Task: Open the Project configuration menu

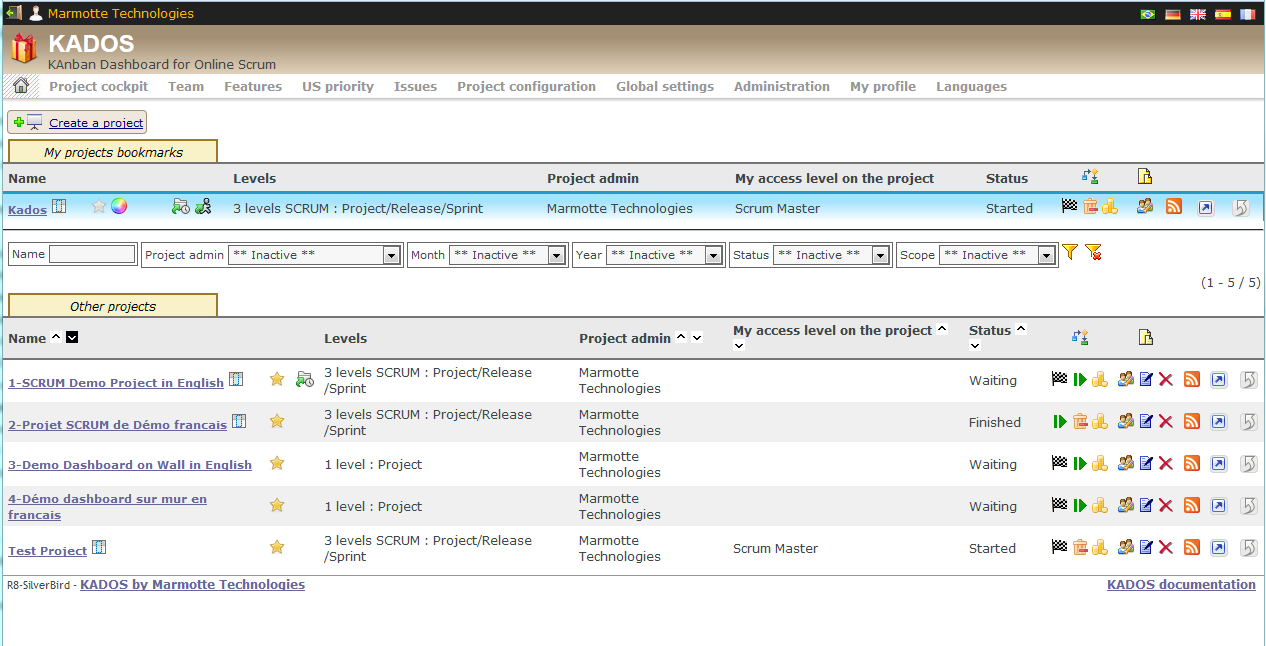Action: (526, 86)
